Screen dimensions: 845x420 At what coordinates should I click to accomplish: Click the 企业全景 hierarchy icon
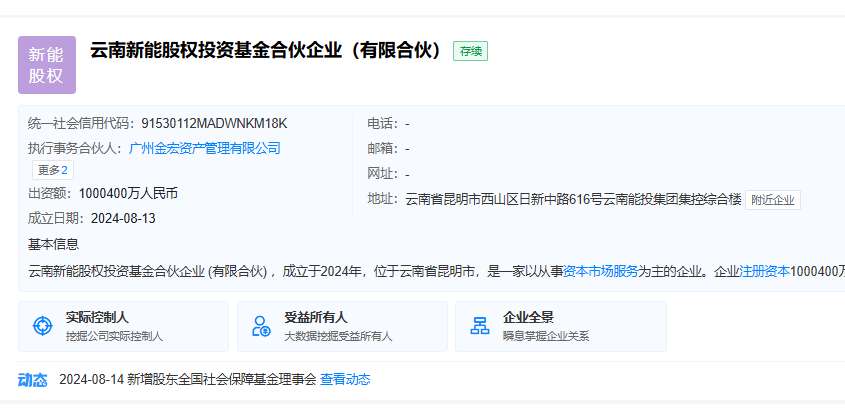(480, 326)
